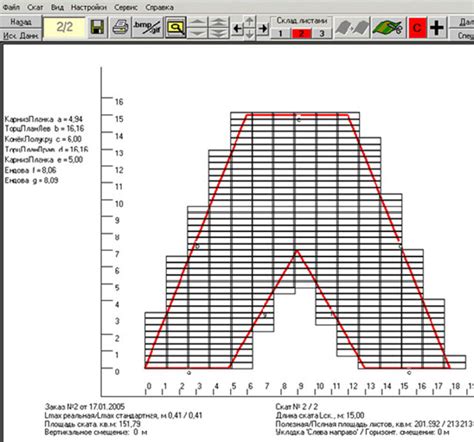Print the slope drawing

tap(120, 27)
